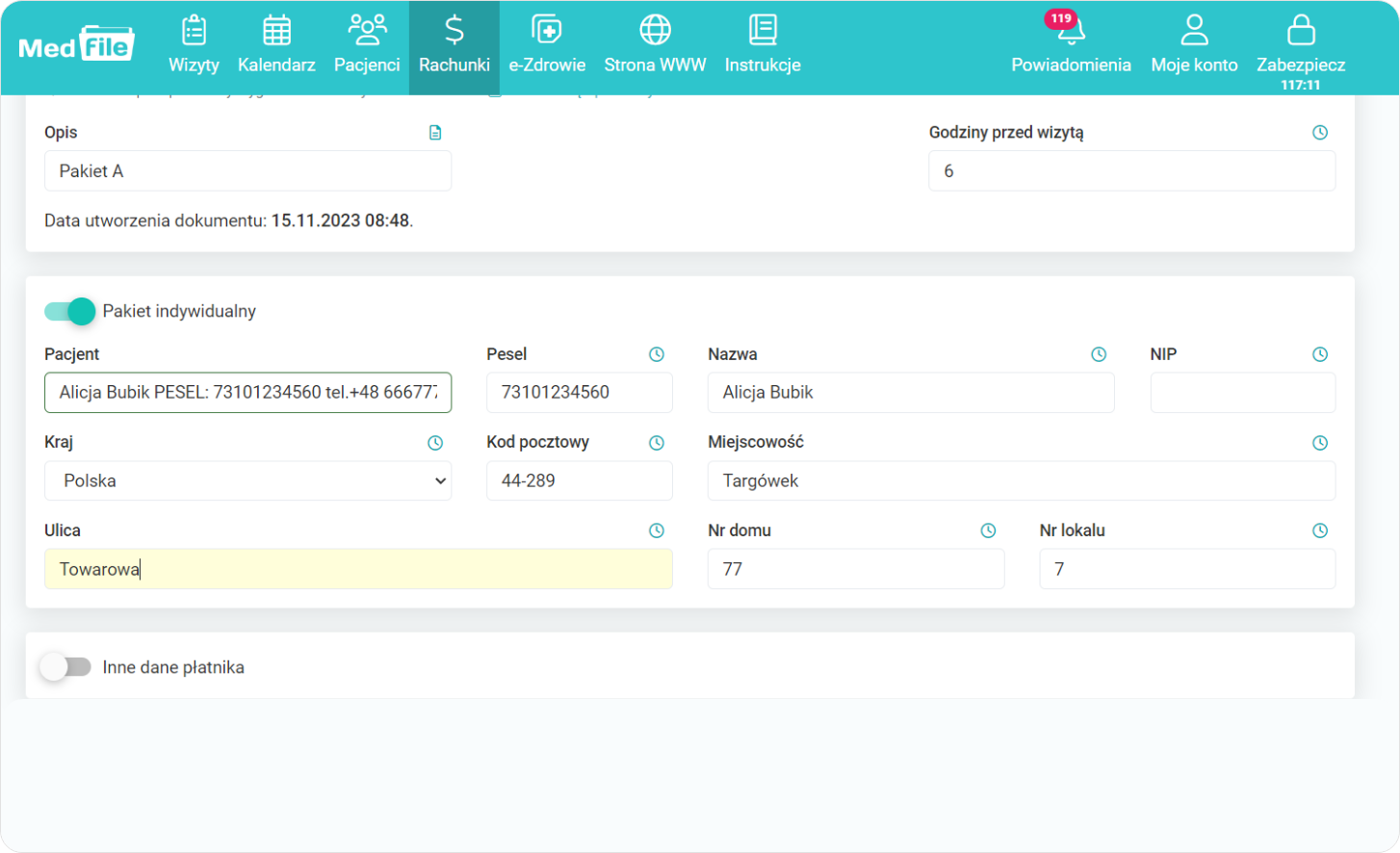Screen dimensions: 1400x853
Task: Click the document date 15.11.2023 08:48
Action: click(x=340, y=220)
